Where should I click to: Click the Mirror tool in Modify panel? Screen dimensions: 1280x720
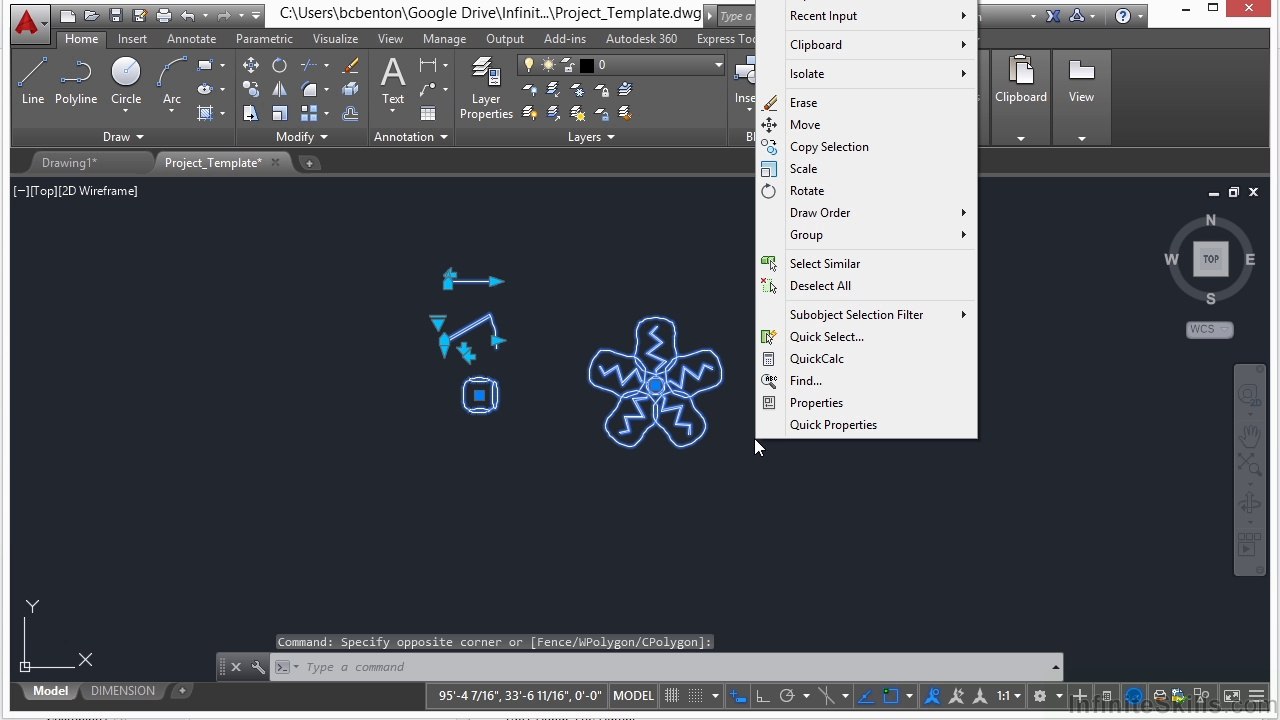[x=280, y=89]
